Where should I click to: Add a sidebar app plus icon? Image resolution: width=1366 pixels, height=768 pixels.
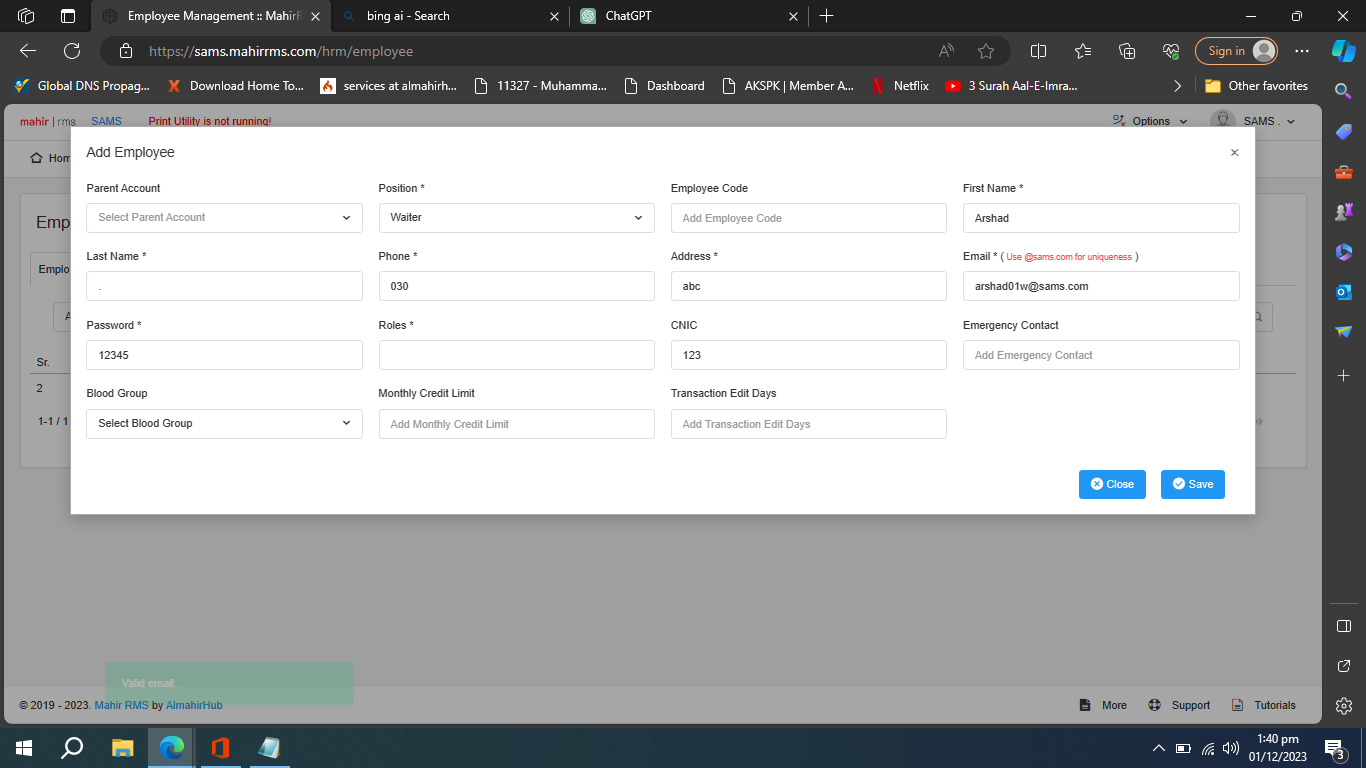(1344, 375)
